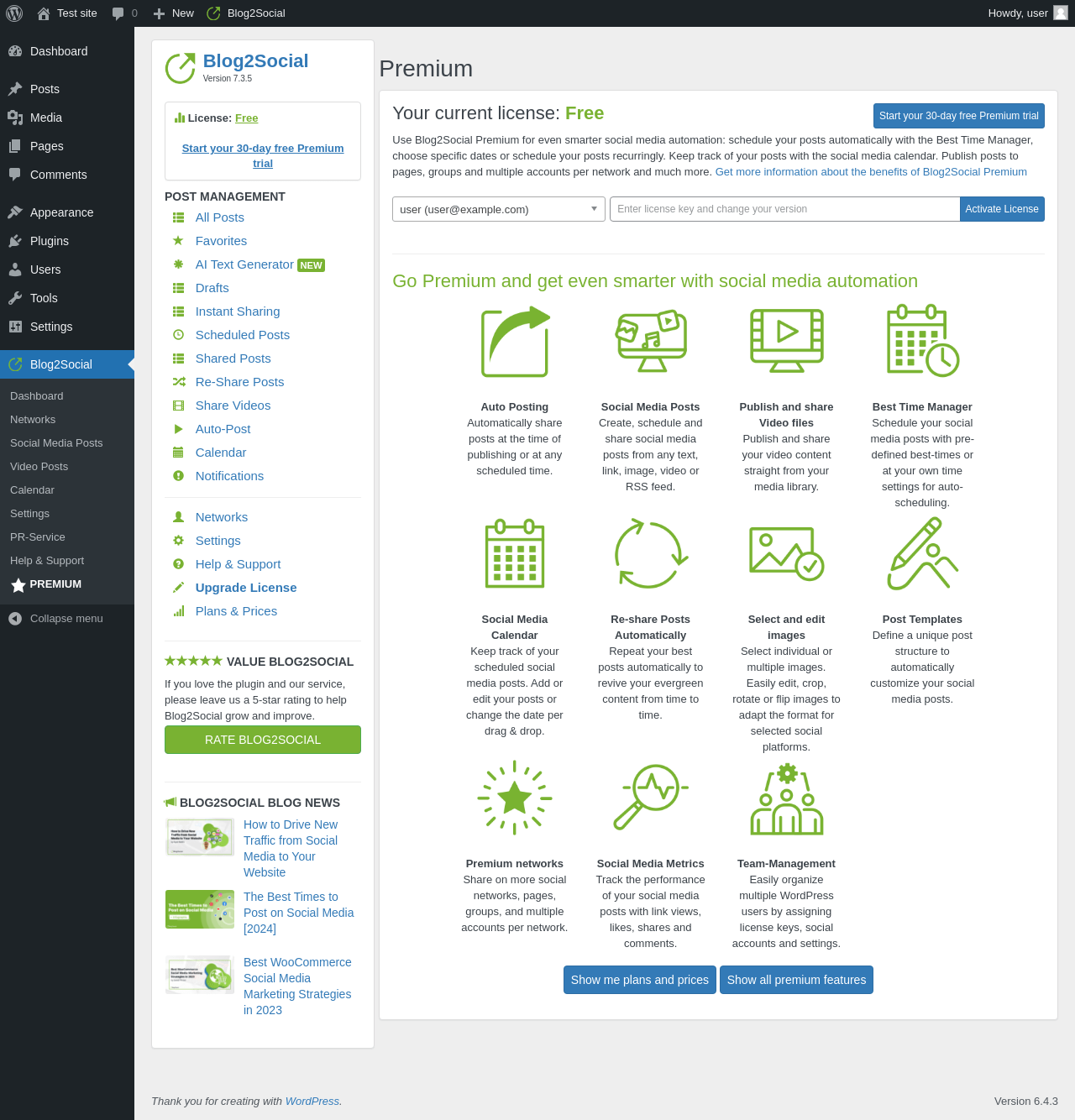Open Blog2Social in the top admin bar
The width and height of the screenshot is (1075, 1120).
pyautogui.click(x=246, y=13)
